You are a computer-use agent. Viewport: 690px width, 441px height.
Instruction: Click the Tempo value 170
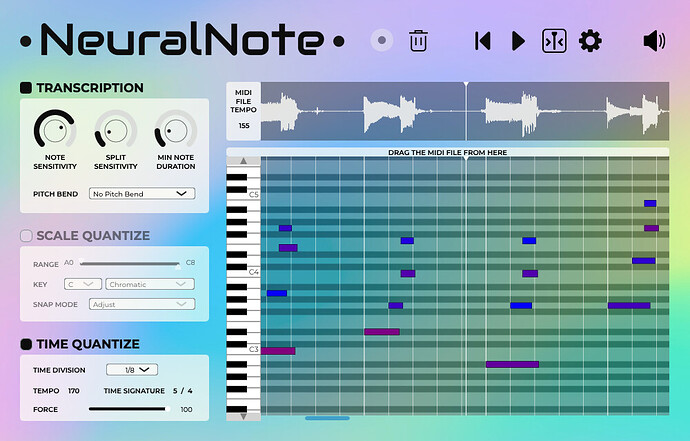tap(73, 390)
